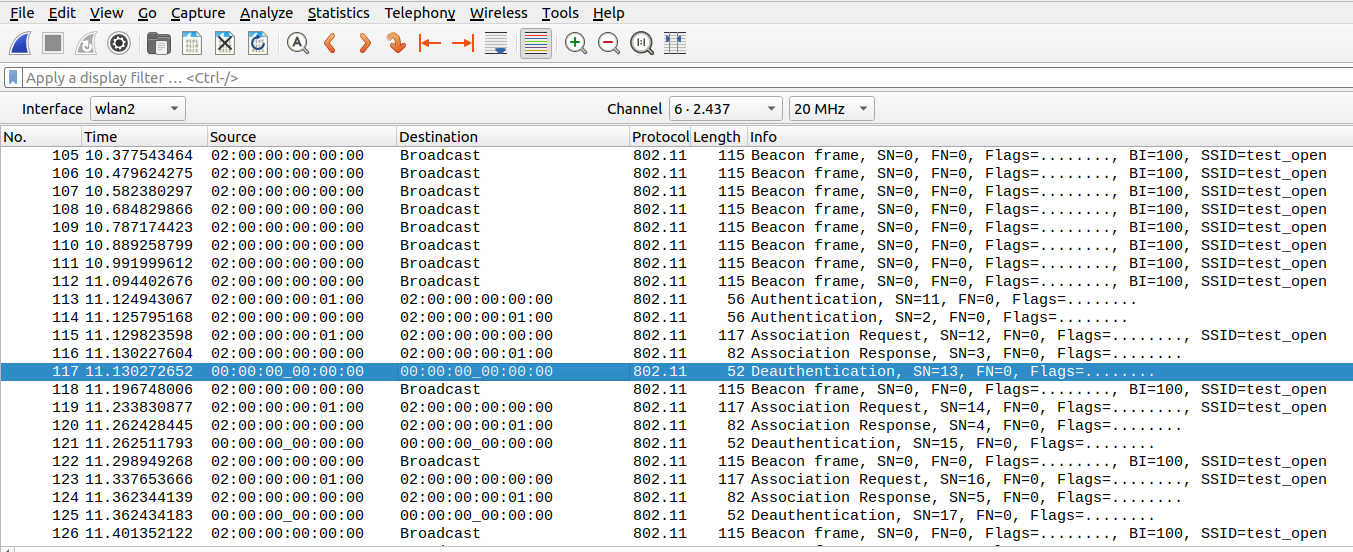Open the 20 MHz channel width dropdown

pos(831,109)
